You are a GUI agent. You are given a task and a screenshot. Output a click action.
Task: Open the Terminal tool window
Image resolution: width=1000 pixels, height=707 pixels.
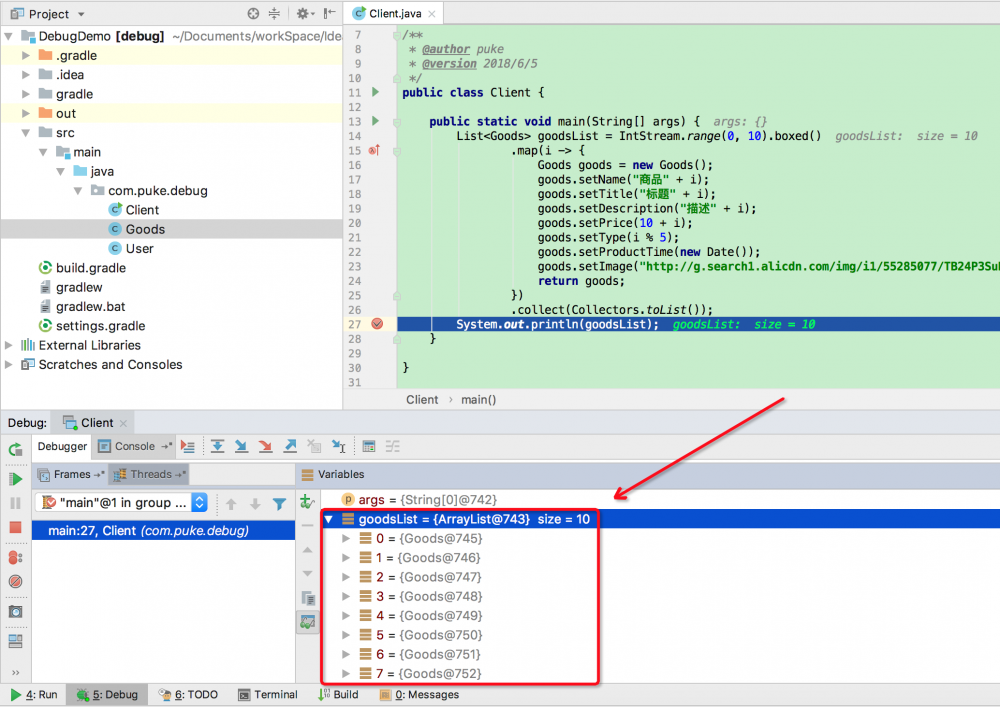267,694
